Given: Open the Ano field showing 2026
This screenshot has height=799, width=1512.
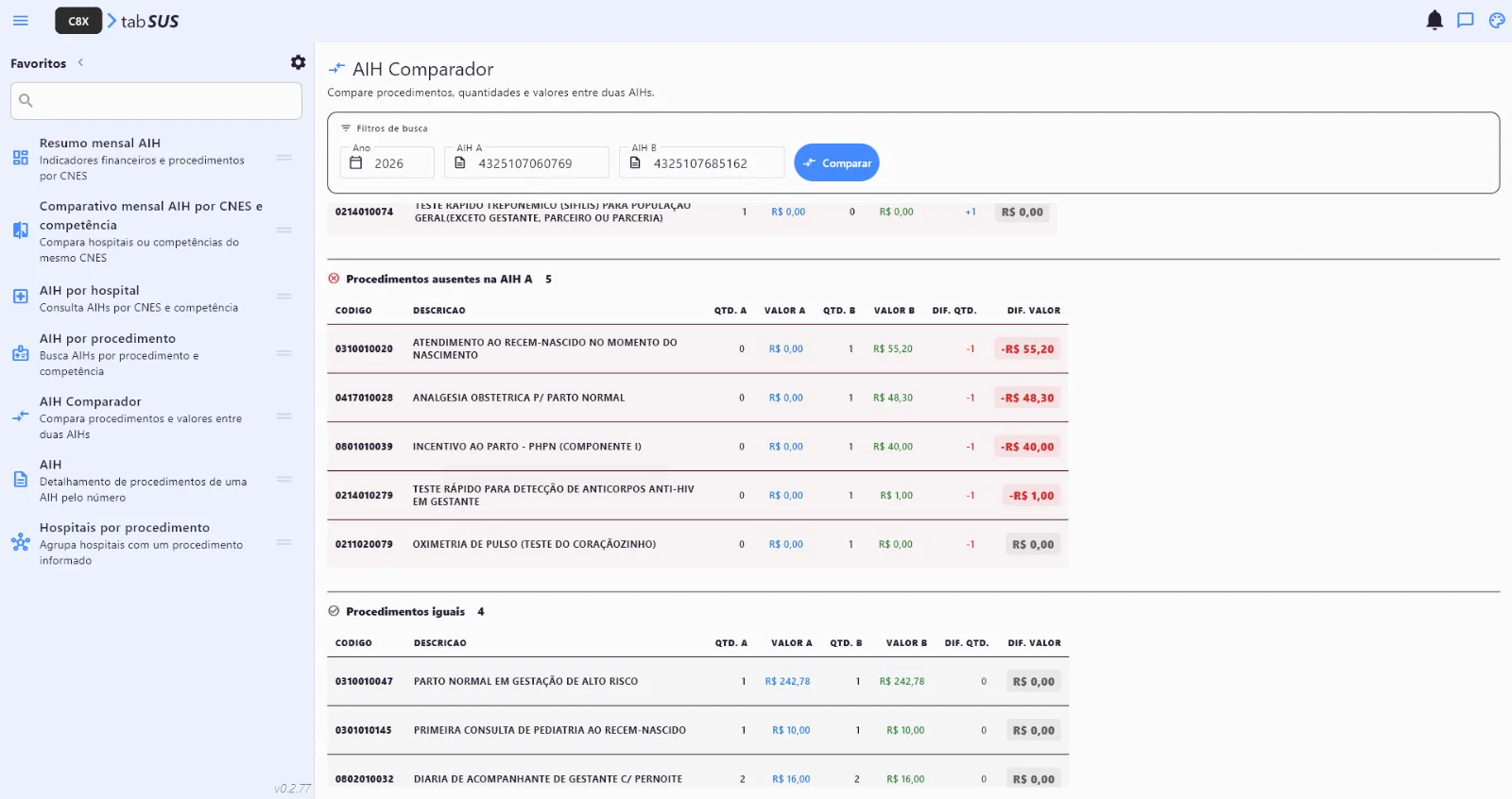Looking at the screenshot, I should [387, 162].
